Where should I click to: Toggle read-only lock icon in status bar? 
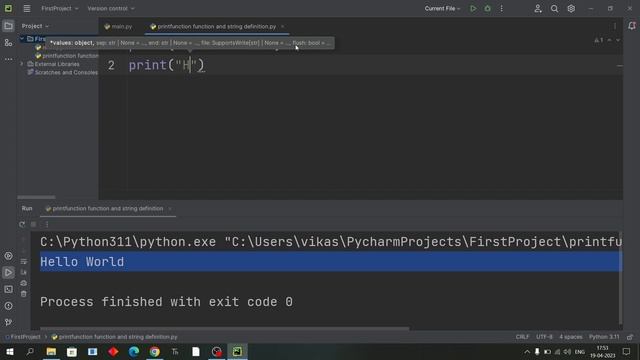pyautogui.click(x=630, y=337)
